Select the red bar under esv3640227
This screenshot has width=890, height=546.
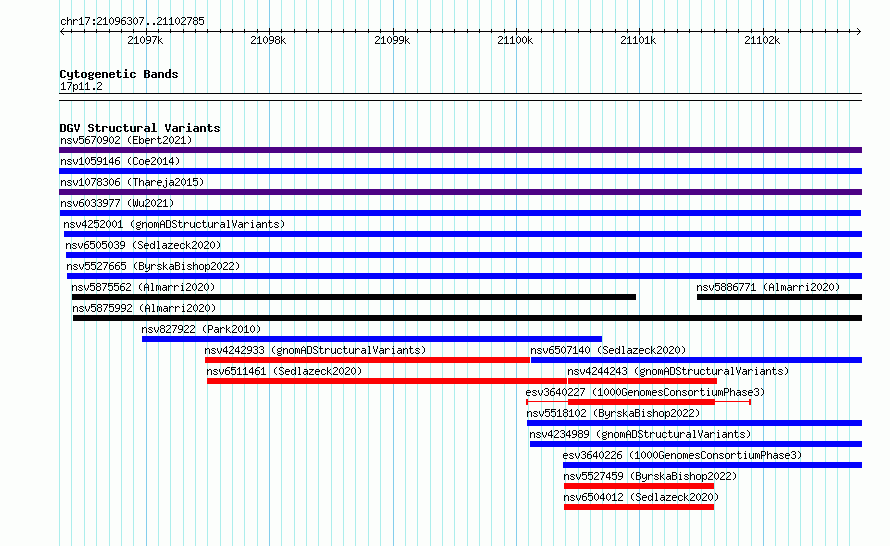pos(641,402)
